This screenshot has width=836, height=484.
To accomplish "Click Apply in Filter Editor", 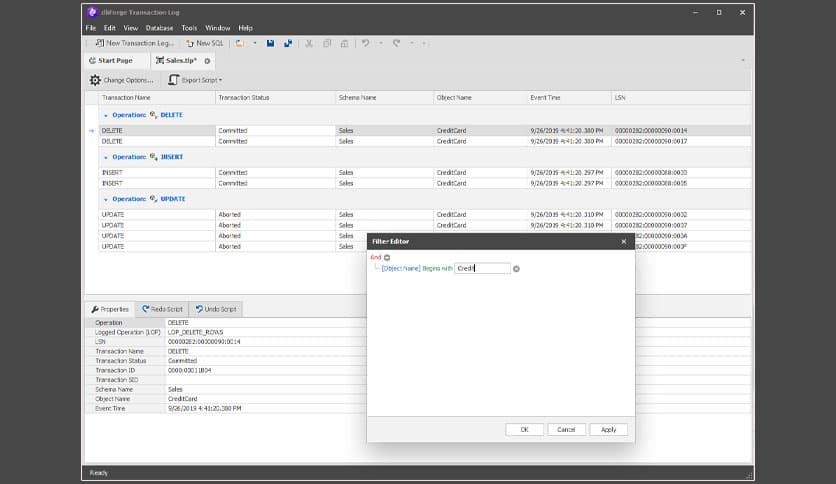I will tap(608, 430).
